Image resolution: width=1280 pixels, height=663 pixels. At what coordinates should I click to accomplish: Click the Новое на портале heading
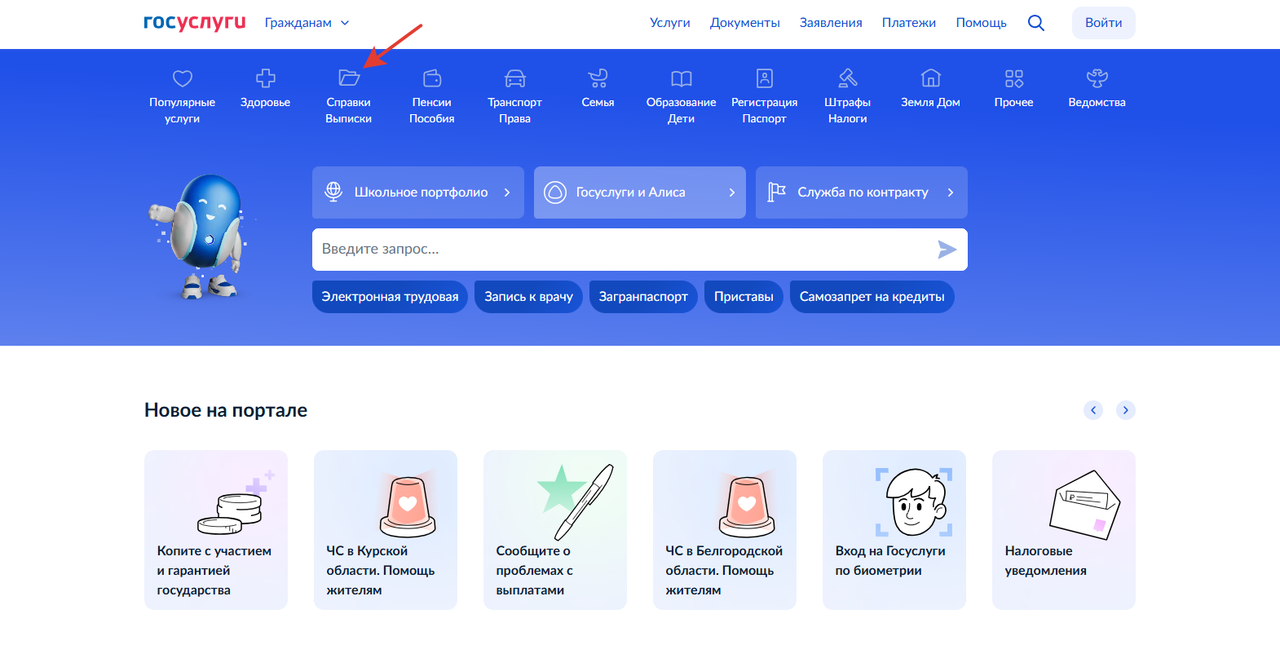[x=226, y=410]
